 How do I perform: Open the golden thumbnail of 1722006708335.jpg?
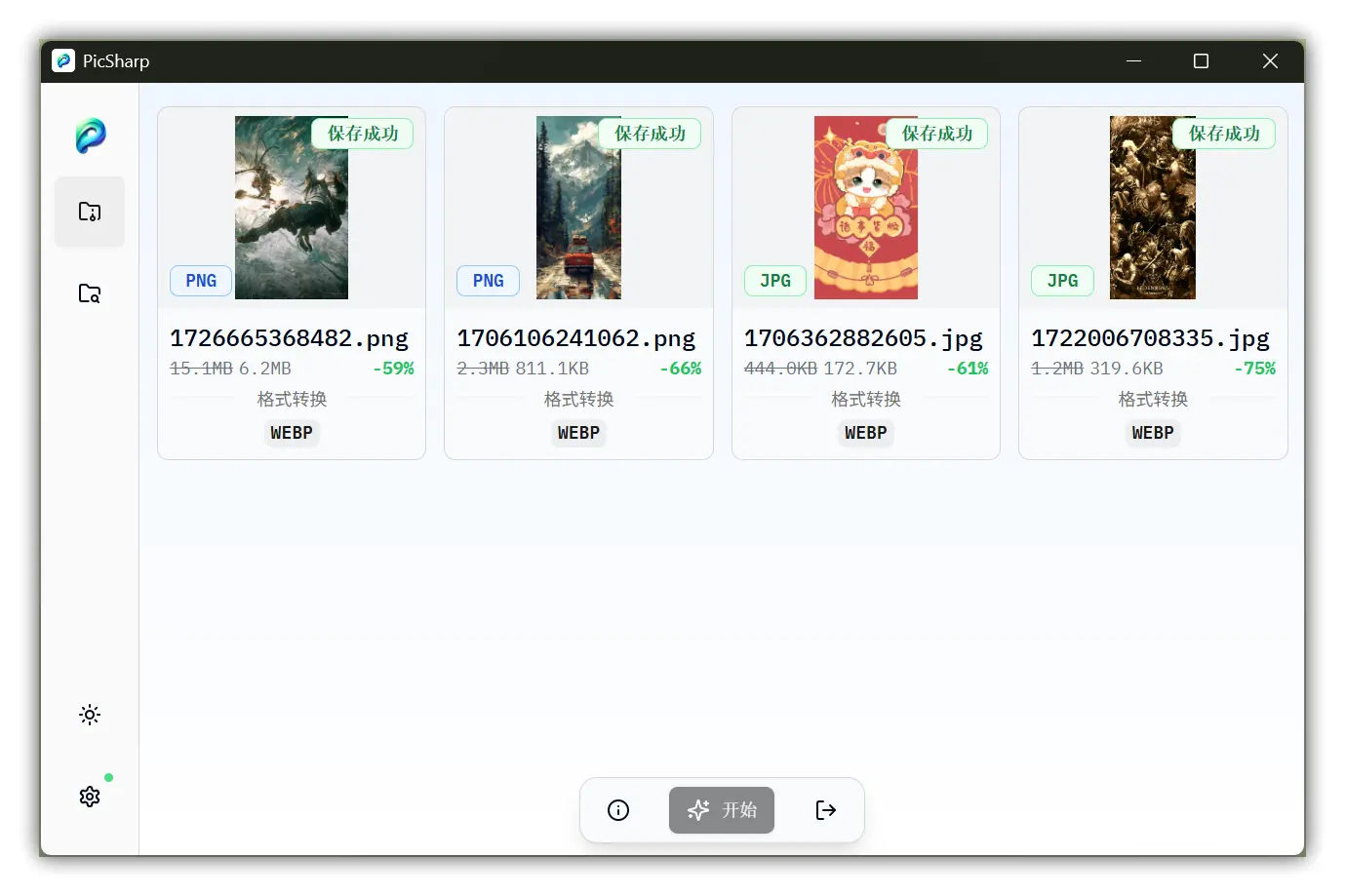[1153, 208]
